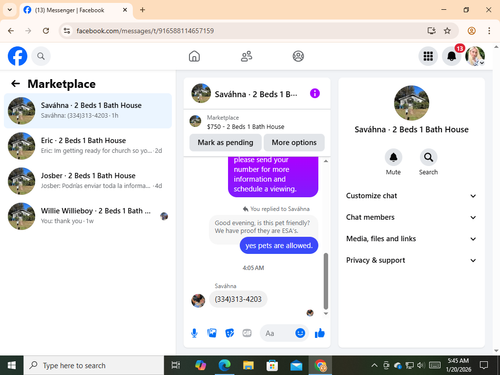The height and width of the screenshot is (375, 500).
Task: Click the browser address bar URL
Action: (145, 31)
